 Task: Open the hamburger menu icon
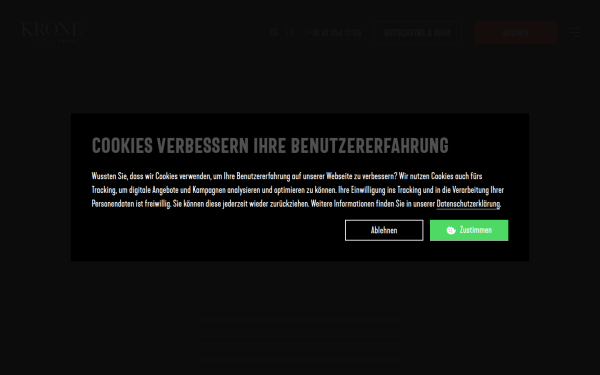574,32
